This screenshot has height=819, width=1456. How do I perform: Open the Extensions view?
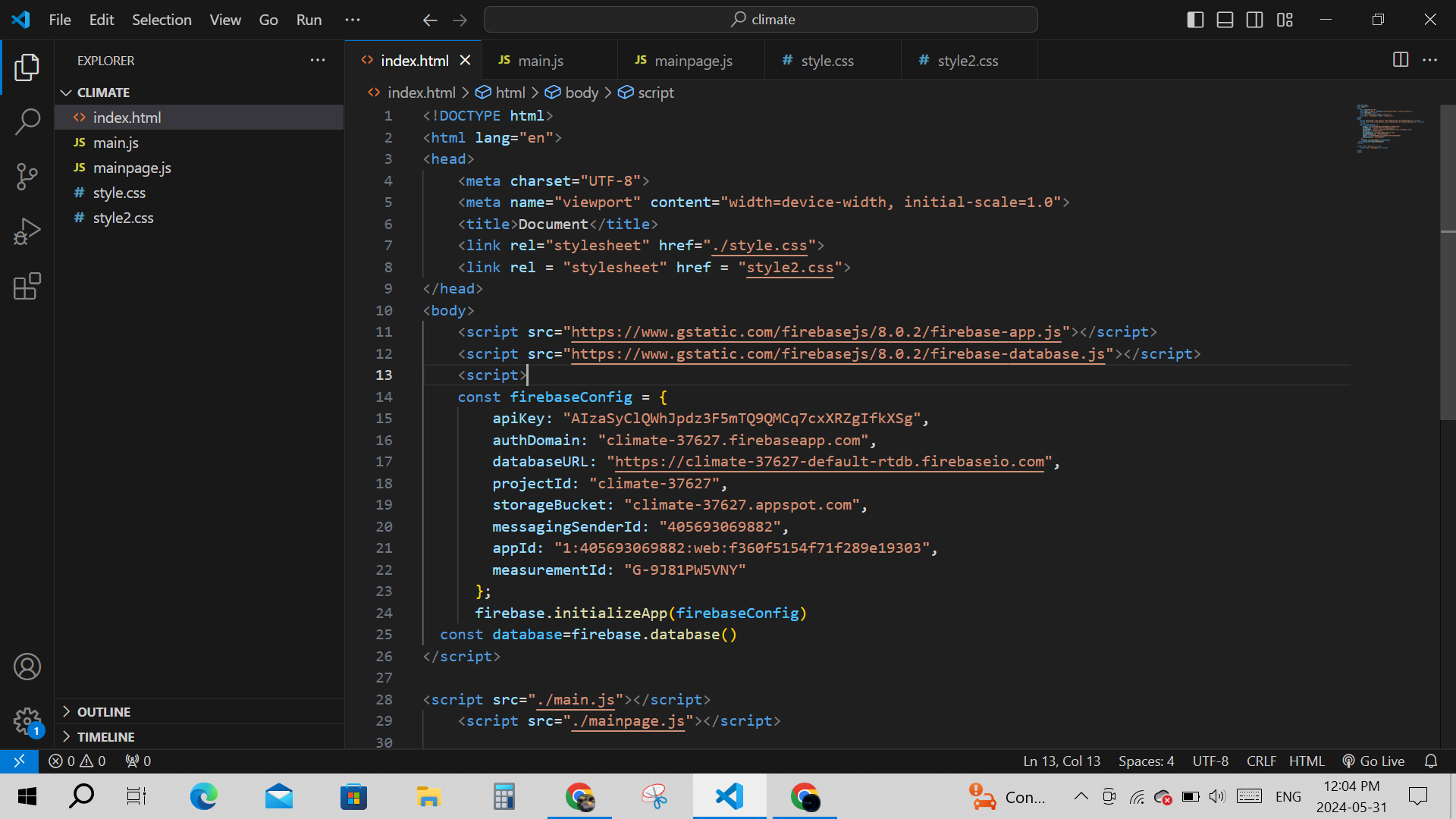(27, 286)
